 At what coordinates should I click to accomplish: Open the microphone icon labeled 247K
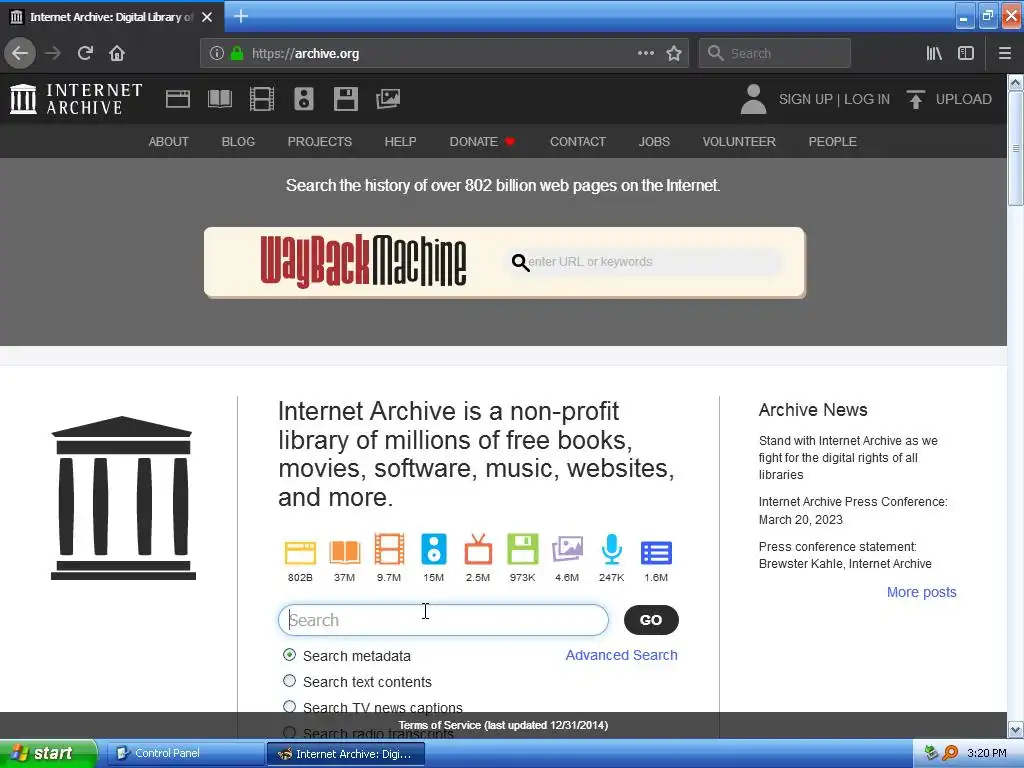(611, 549)
